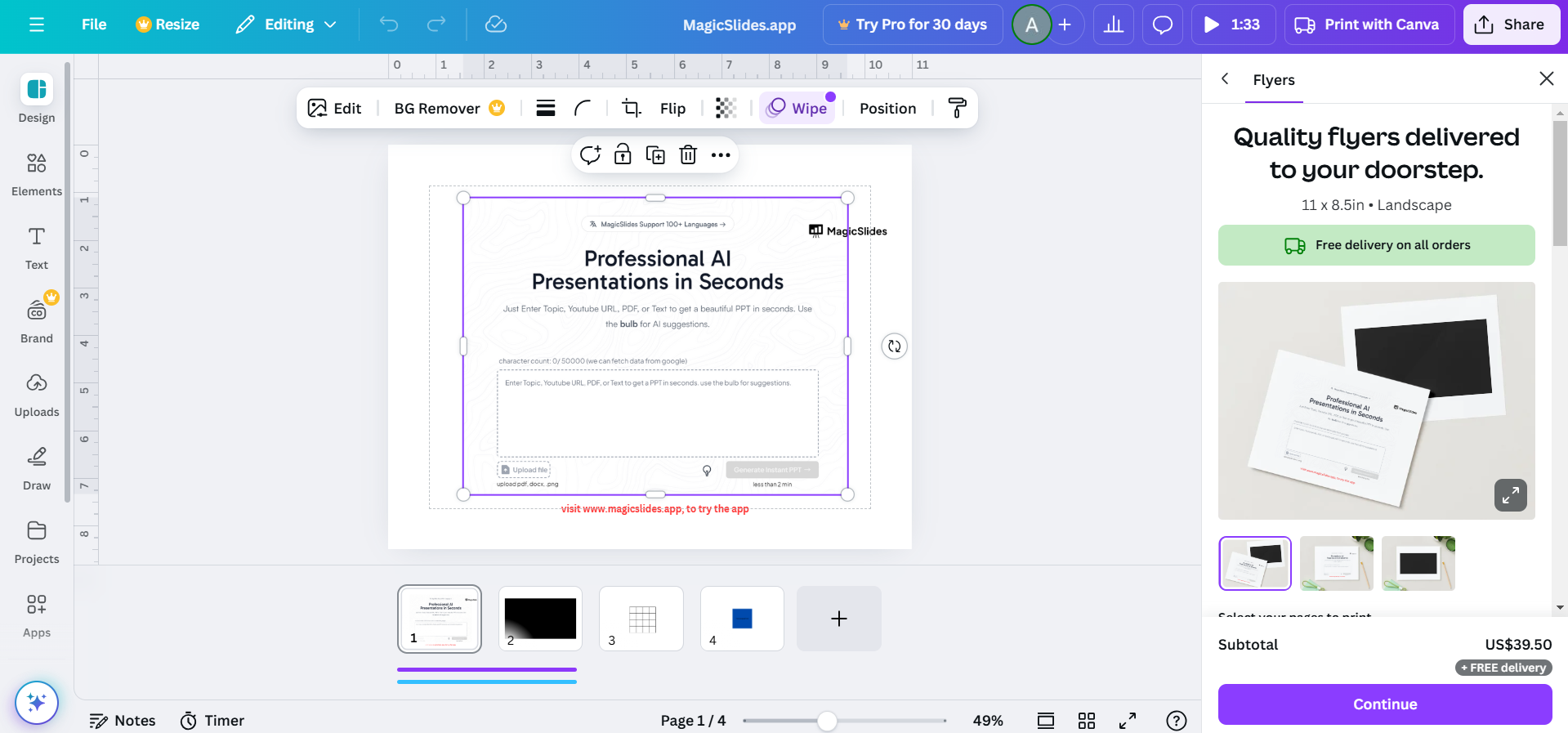This screenshot has width=1568, height=733.
Task: Click the transparency checkerboard icon
Action: [x=726, y=108]
